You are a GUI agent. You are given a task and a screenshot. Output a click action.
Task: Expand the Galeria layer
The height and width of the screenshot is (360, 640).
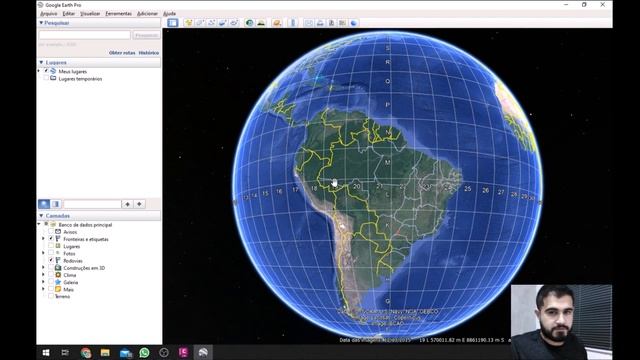tap(43, 282)
